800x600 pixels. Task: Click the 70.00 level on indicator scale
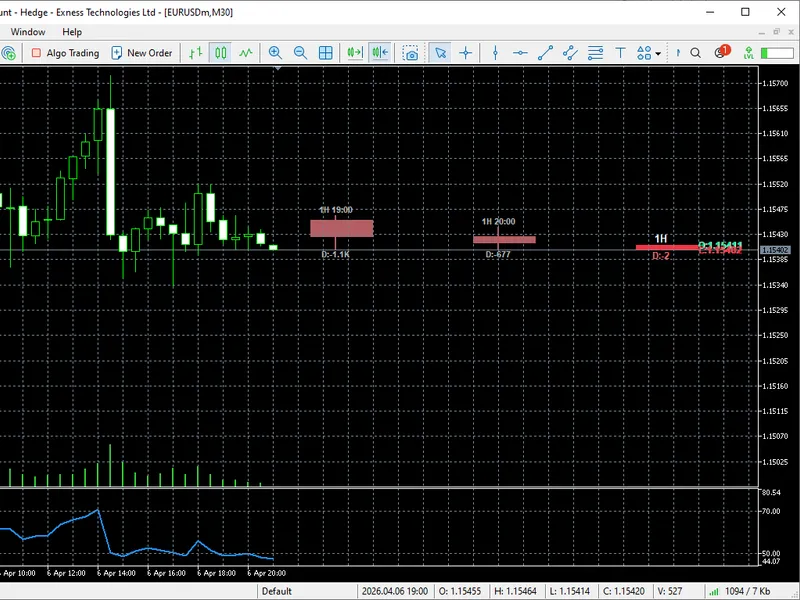771,511
